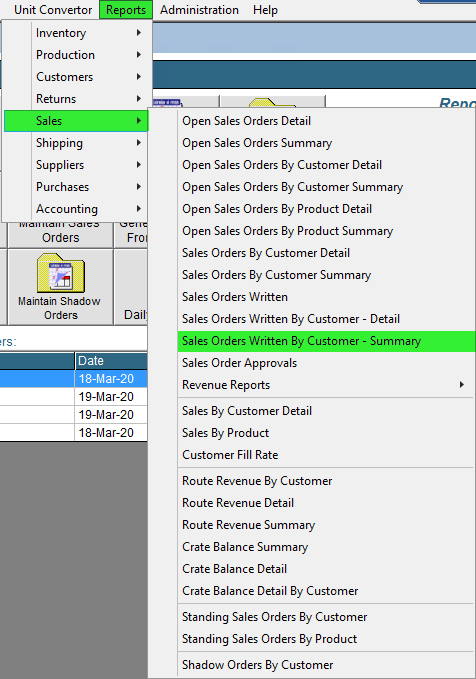Open Sales Orders Written By Customer - Summary
Viewport: 476px width, 679px height.
point(326,341)
